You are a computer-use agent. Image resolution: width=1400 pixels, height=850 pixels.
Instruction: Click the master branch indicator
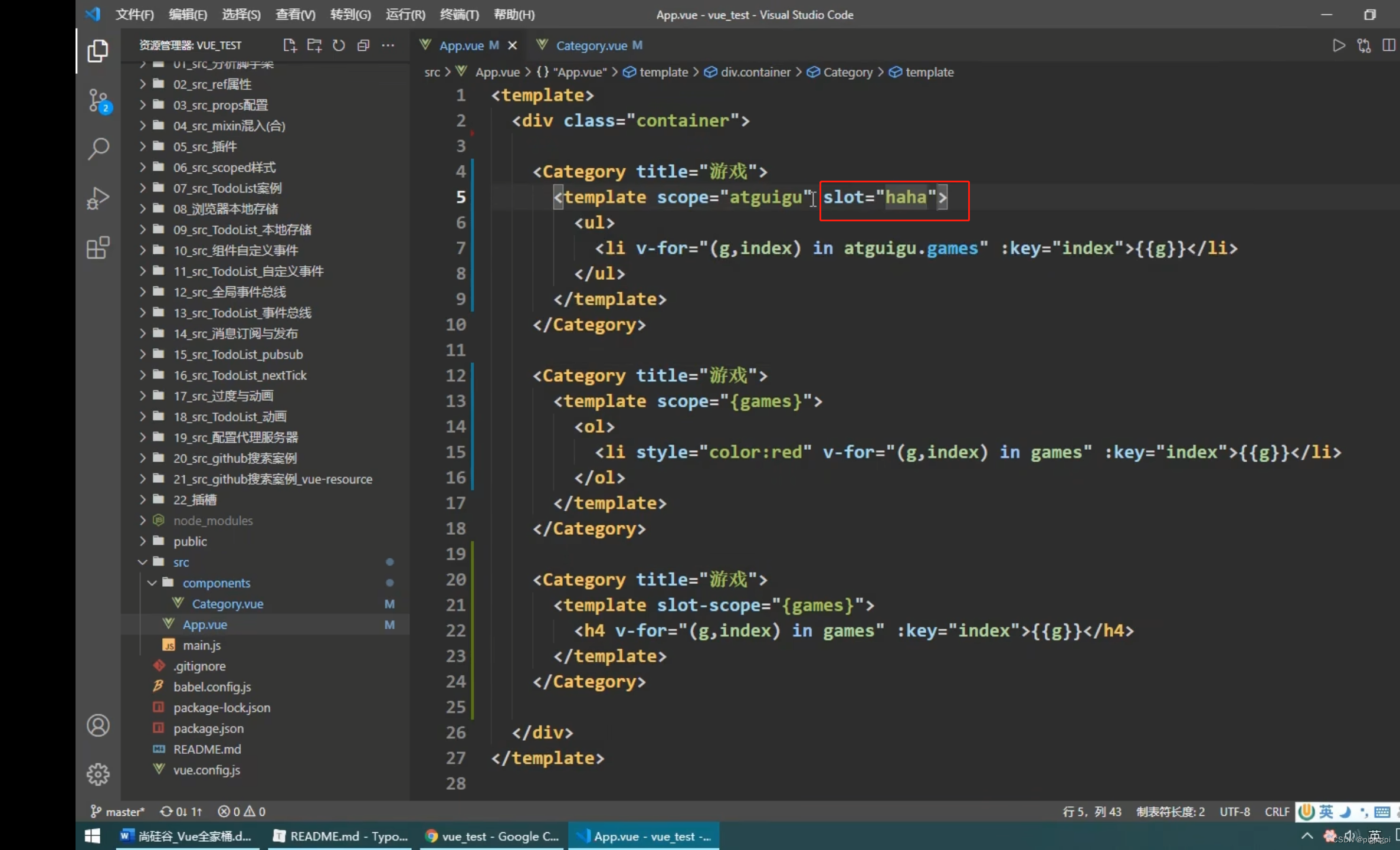pyautogui.click(x=117, y=812)
